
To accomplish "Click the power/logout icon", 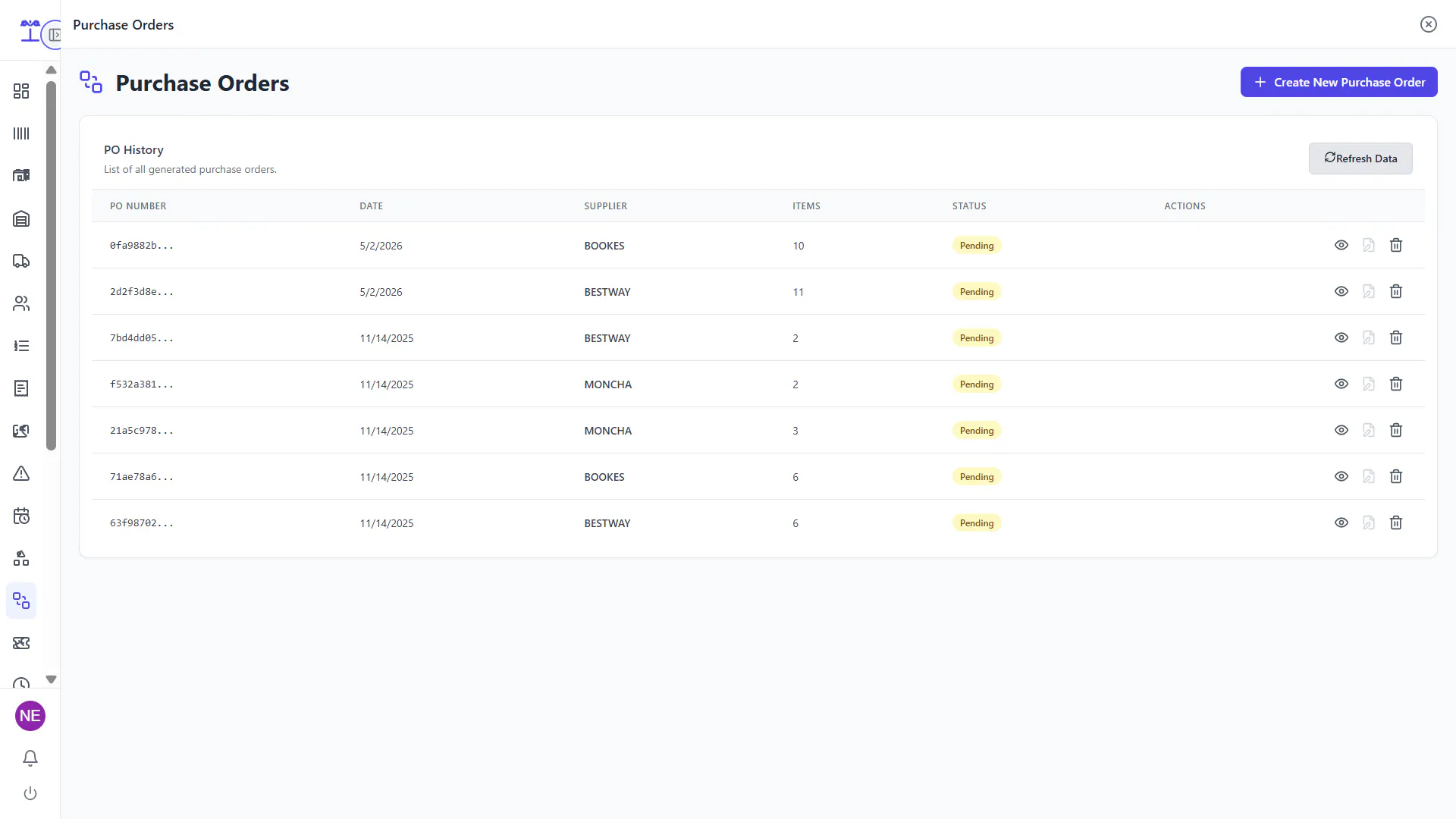I will pos(30,793).
